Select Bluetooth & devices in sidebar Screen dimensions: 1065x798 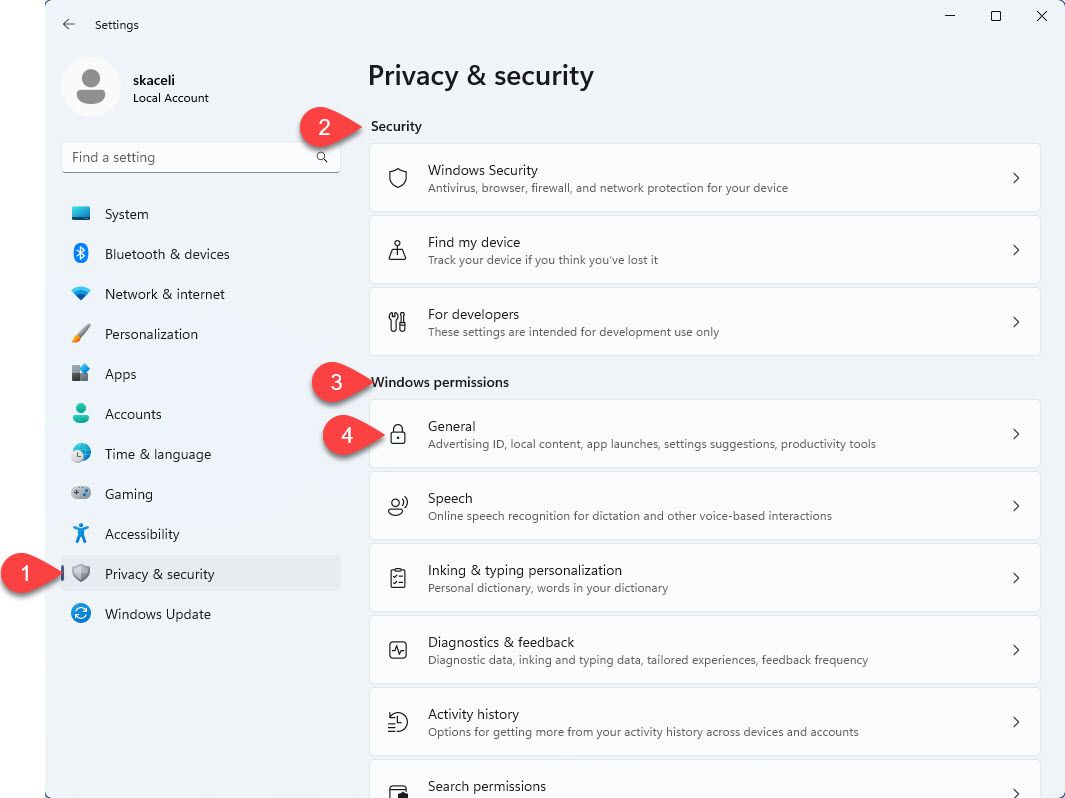201,254
